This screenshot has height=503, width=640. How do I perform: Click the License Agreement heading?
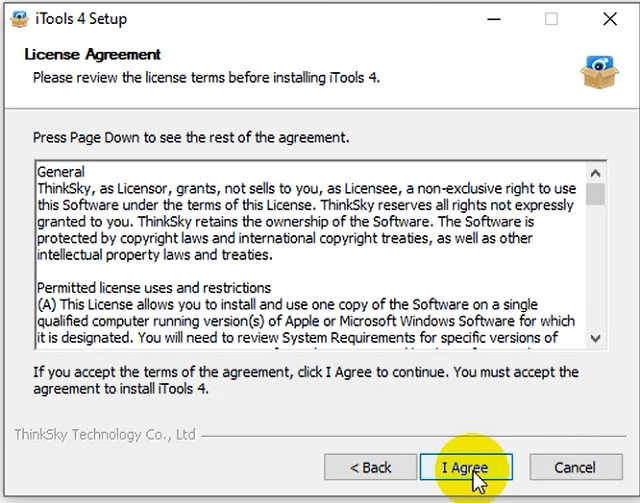93,54
